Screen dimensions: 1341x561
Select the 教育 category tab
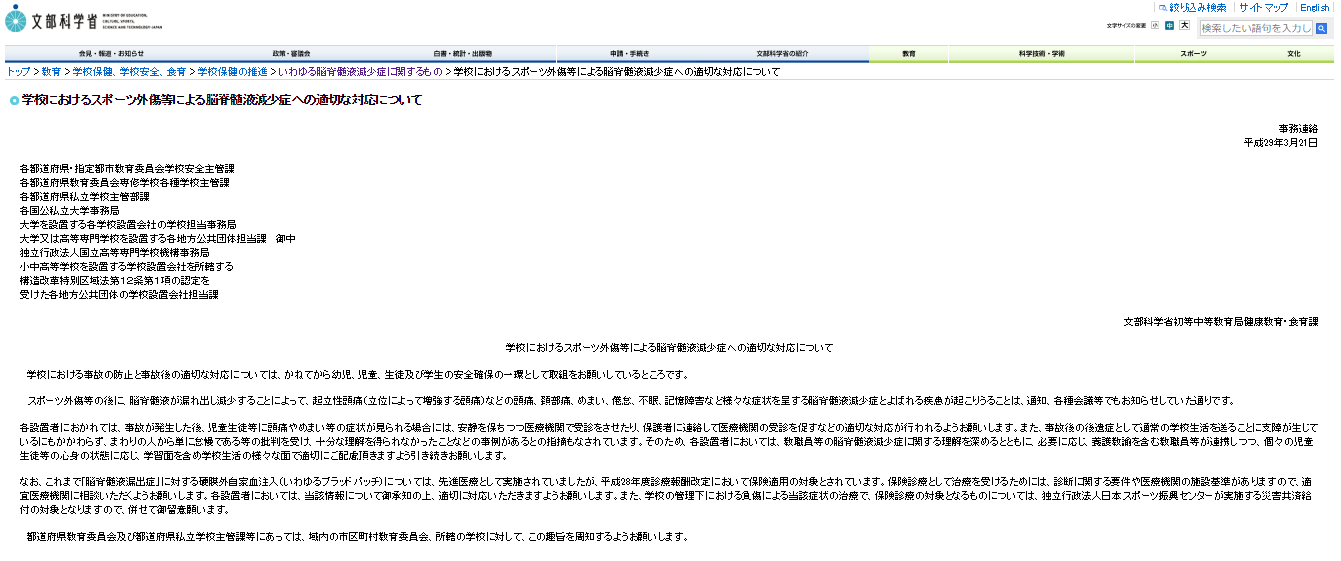pos(909,54)
